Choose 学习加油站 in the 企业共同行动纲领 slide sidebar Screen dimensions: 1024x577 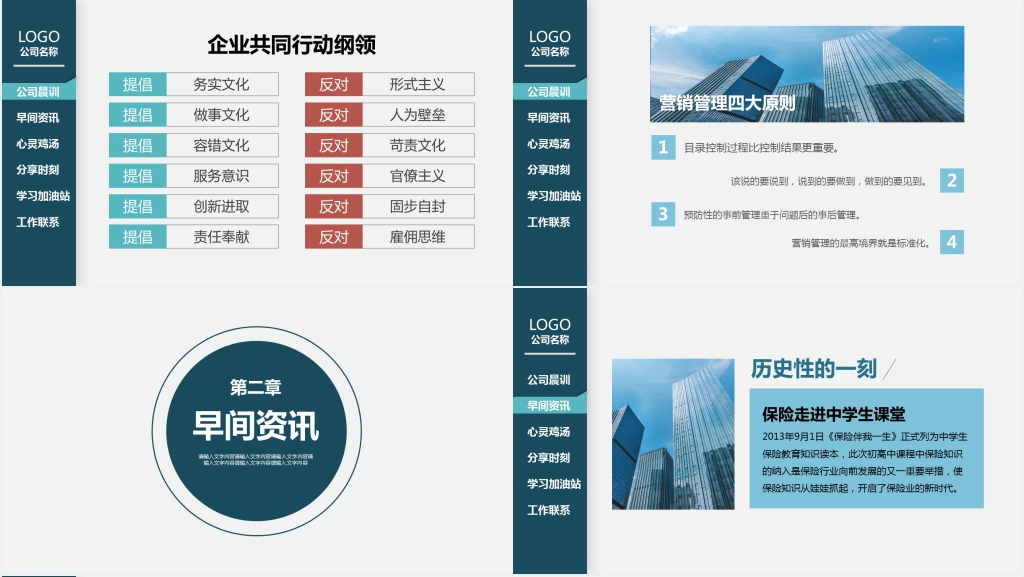coord(42,196)
